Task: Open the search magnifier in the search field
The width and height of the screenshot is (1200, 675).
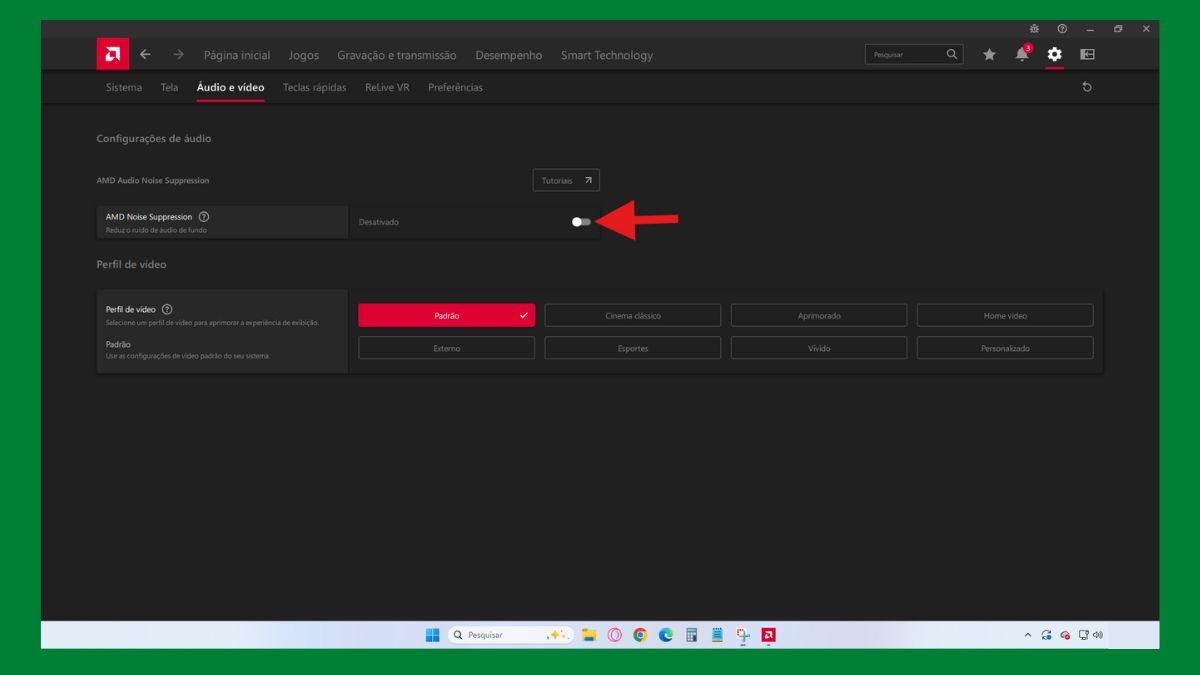Action: [952, 55]
